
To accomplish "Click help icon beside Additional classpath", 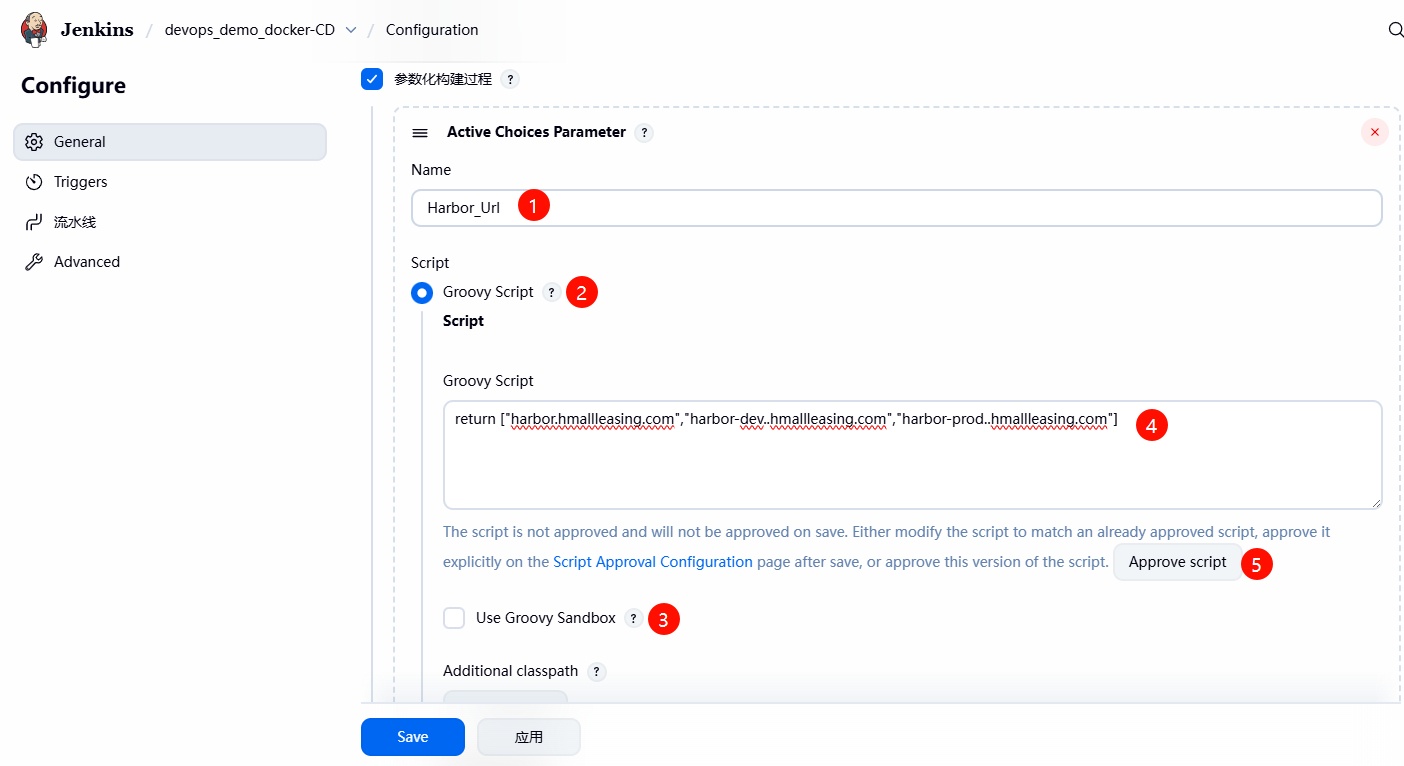I will pyautogui.click(x=596, y=671).
